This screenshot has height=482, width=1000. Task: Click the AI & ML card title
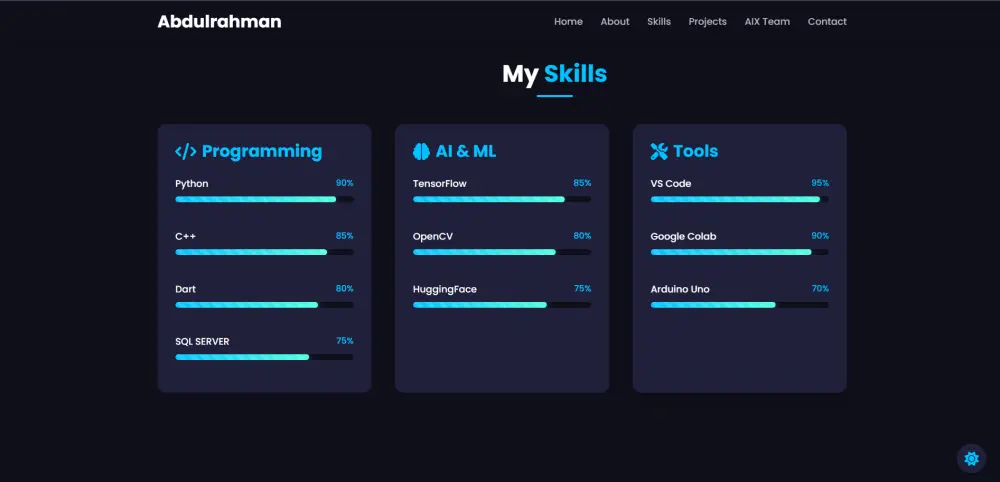tap(466, 151)
